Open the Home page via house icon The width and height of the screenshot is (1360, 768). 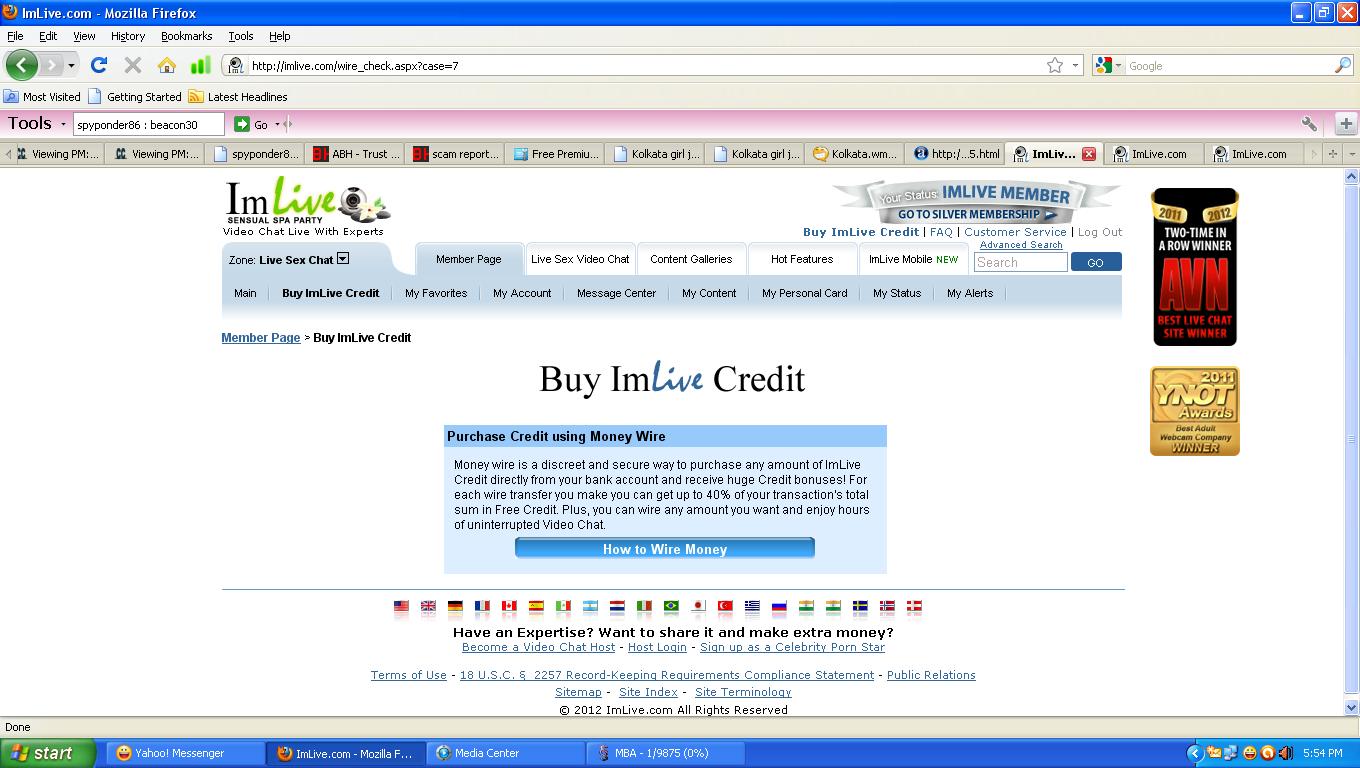point(166,65)
